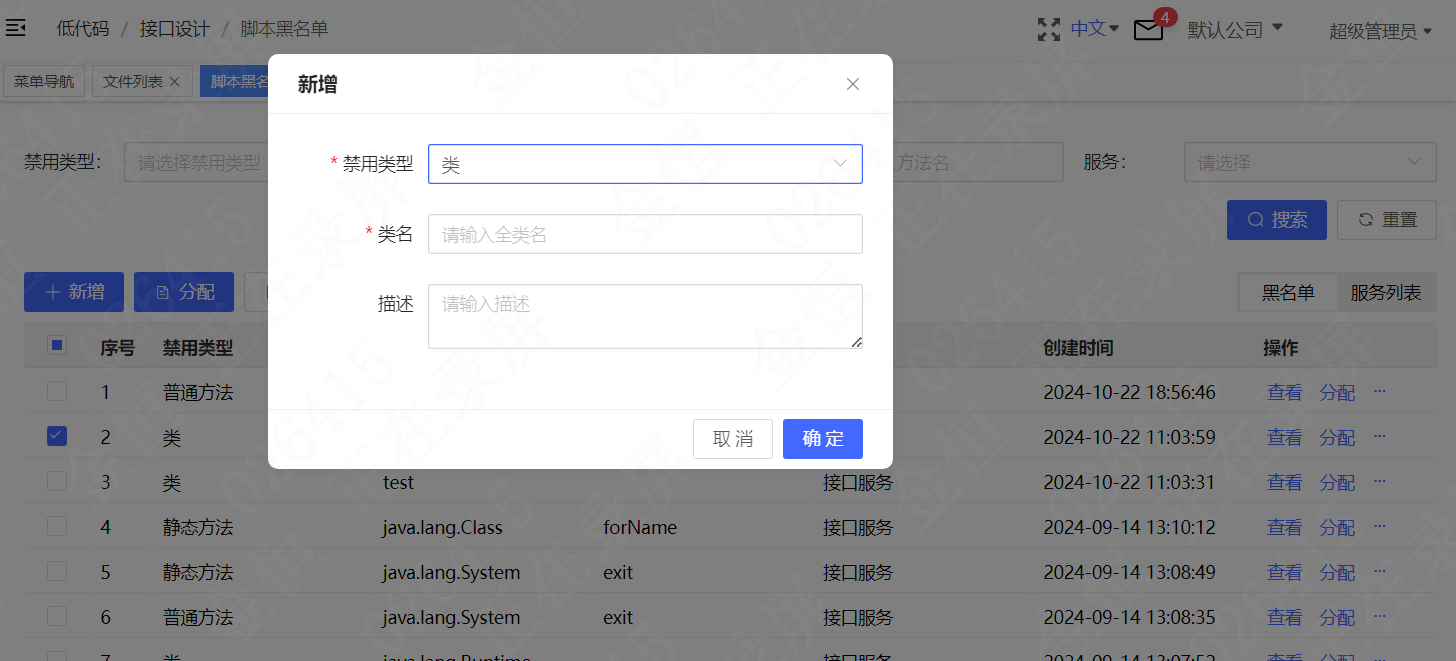The width and height of the screenshot is (1456, 661).
Task: Open more actions ellipsis for row 1
Action: coord(1380,391)
